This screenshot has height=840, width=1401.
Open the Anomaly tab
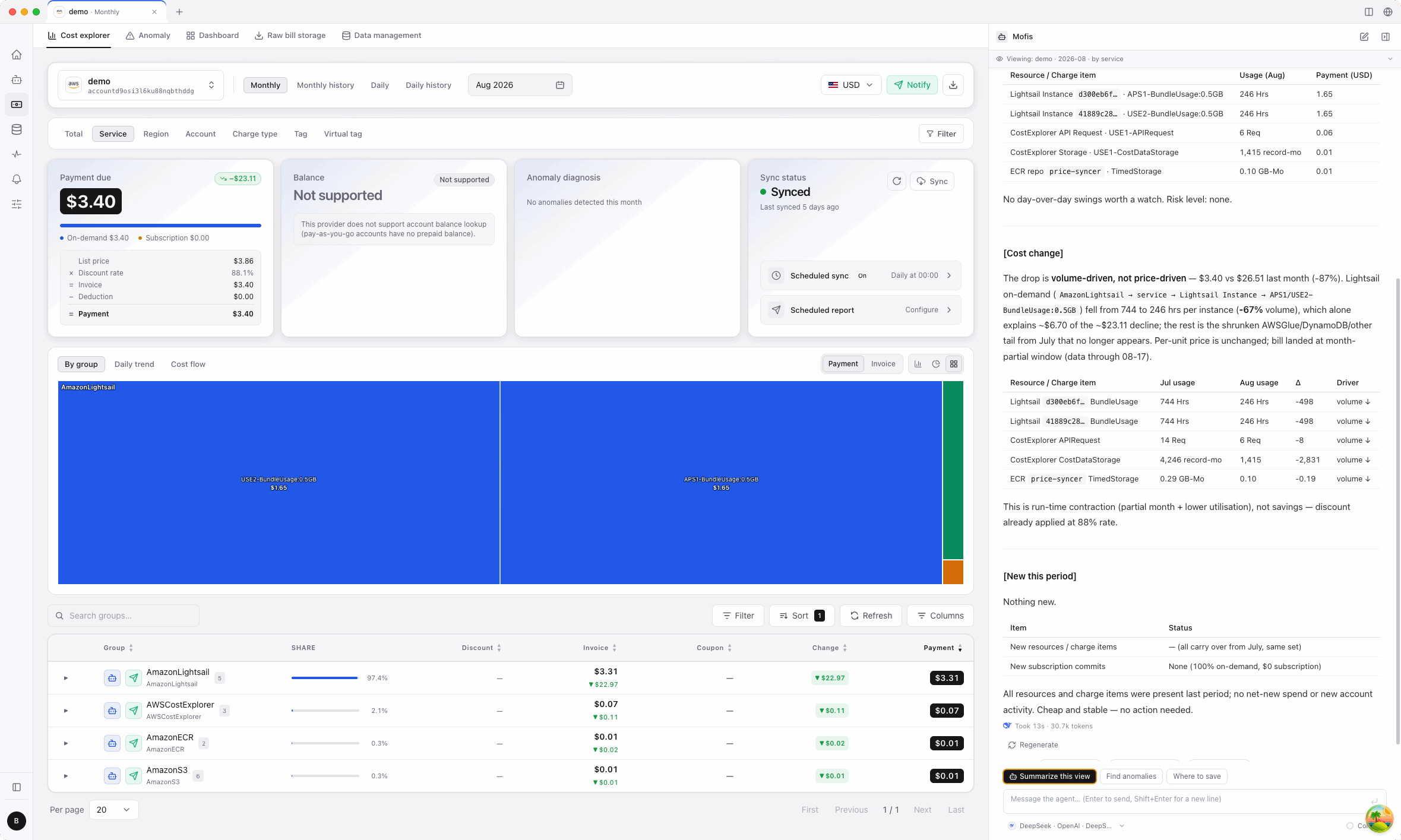pos(148,36)
